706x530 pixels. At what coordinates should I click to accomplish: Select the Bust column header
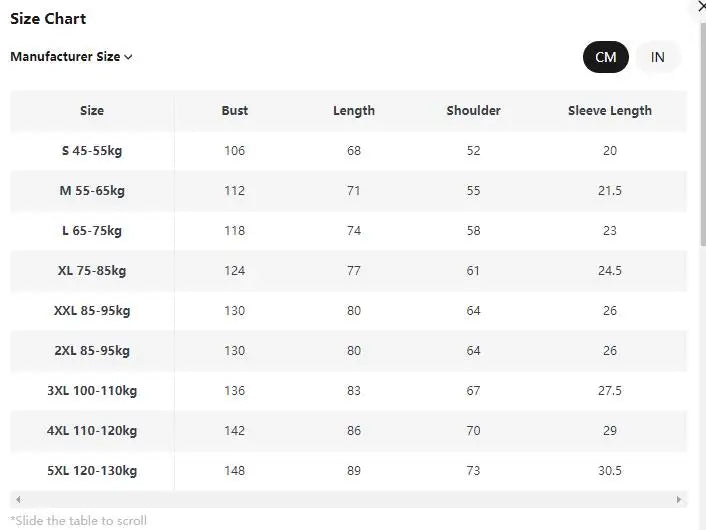[x=235, y=111]
